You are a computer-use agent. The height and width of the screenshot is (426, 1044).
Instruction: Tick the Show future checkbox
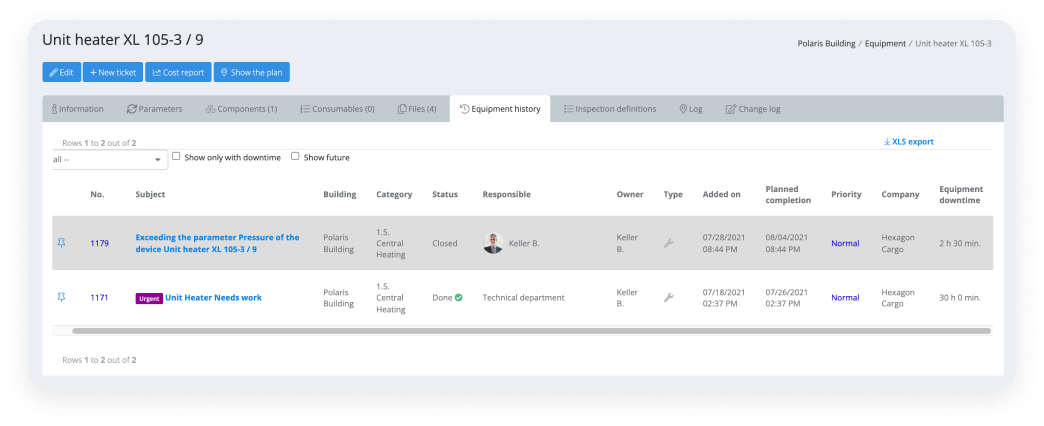(295, 156)
